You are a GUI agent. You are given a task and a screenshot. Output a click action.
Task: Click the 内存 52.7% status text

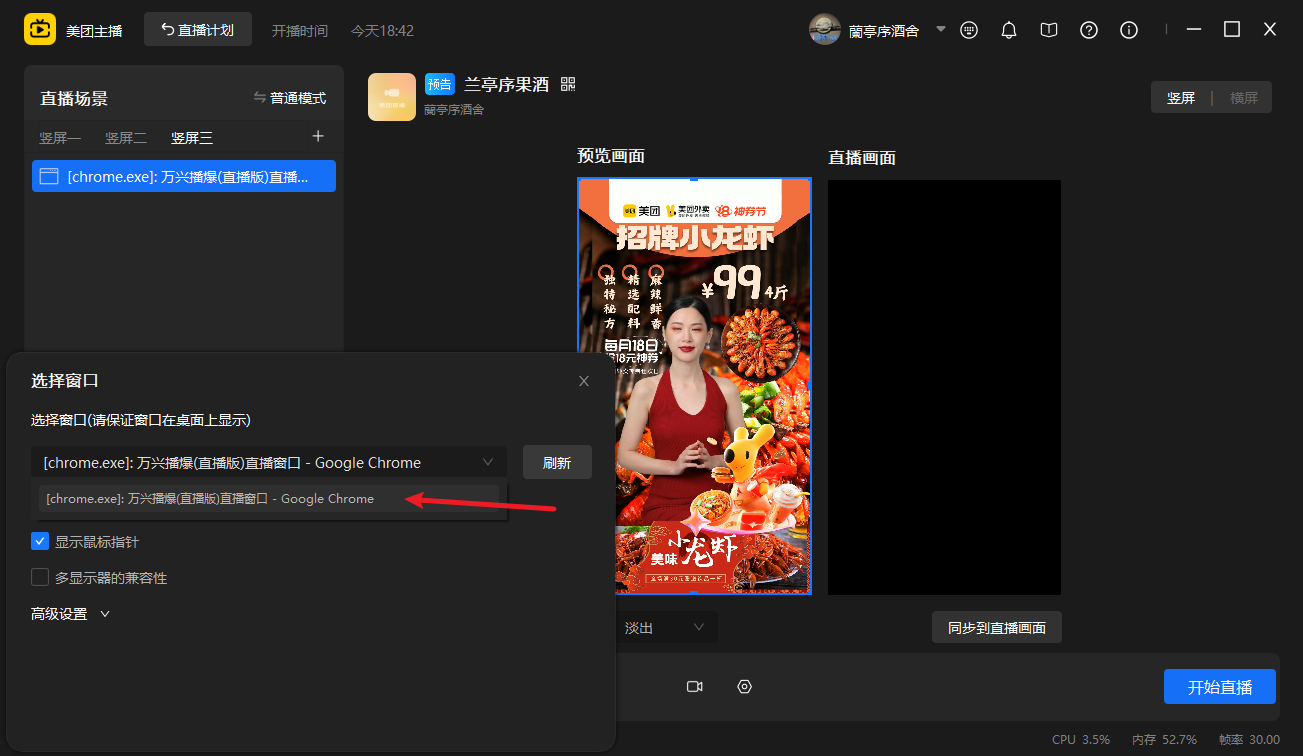[x=1165, y=740]
